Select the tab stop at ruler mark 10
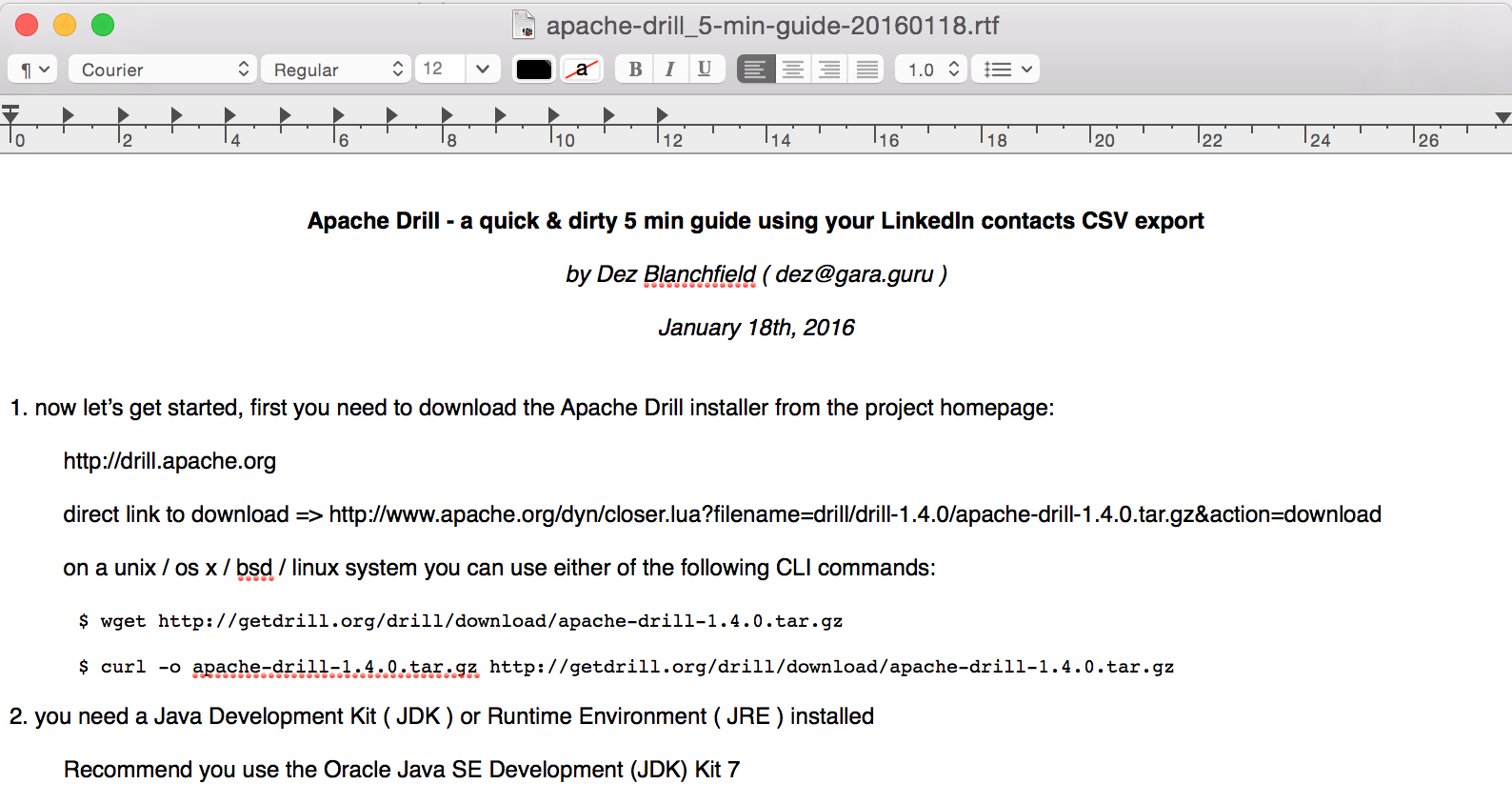The image size is (1512, 804). point(553,115)
